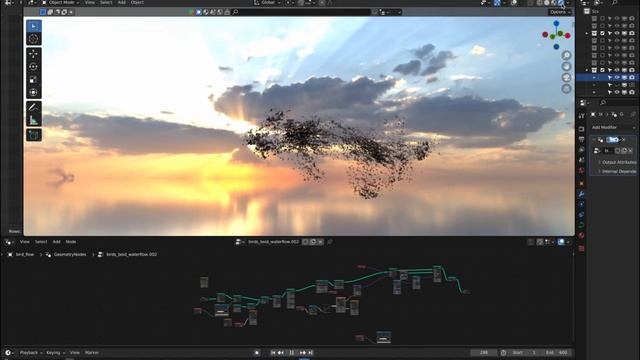Switch viewport to material preview shading

(554, 3)
